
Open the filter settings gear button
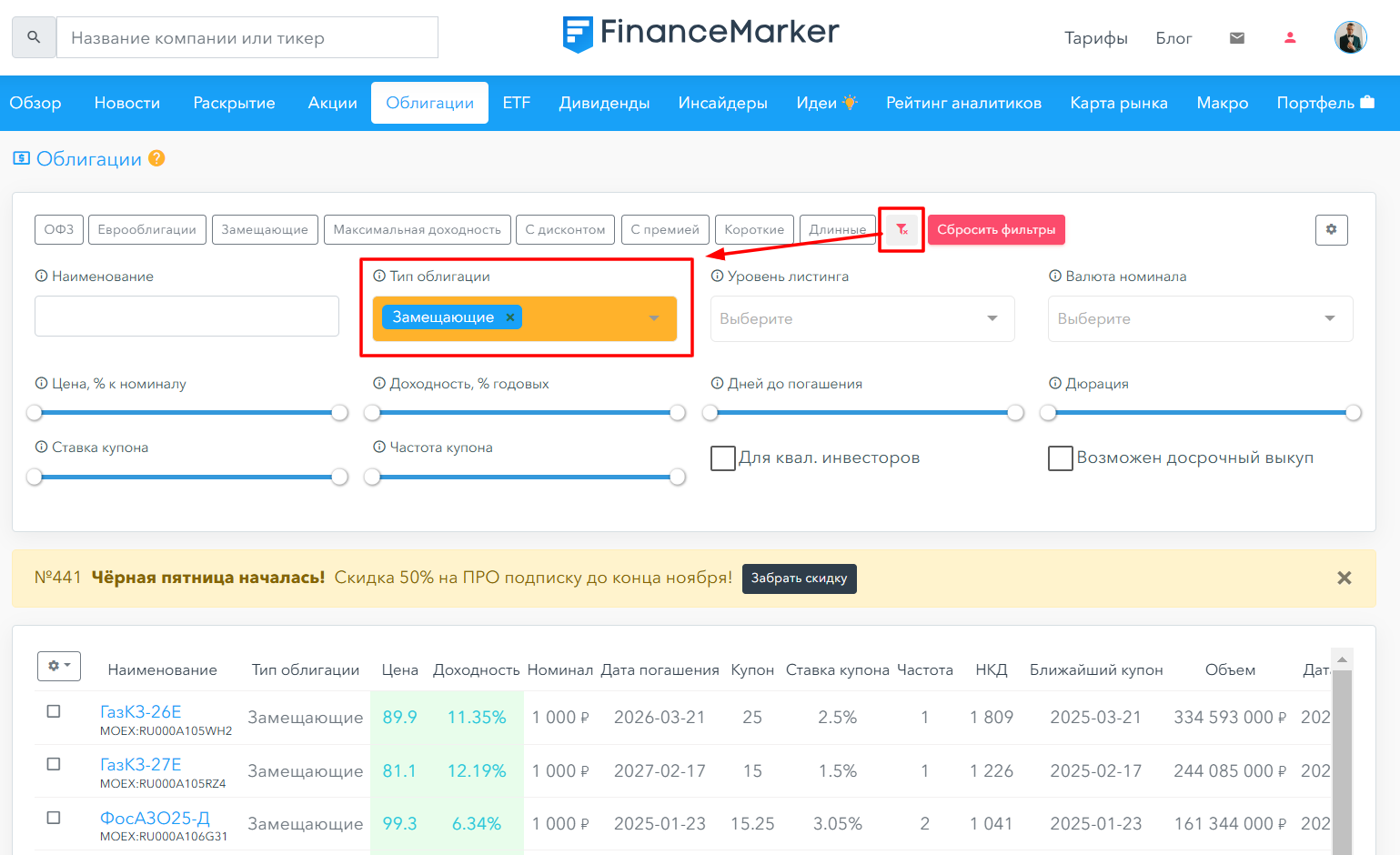point(1331,229)
